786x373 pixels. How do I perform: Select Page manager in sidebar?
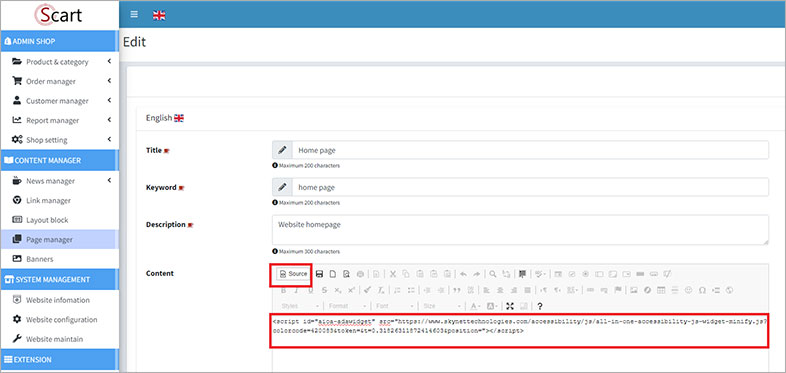click(60, 240)
